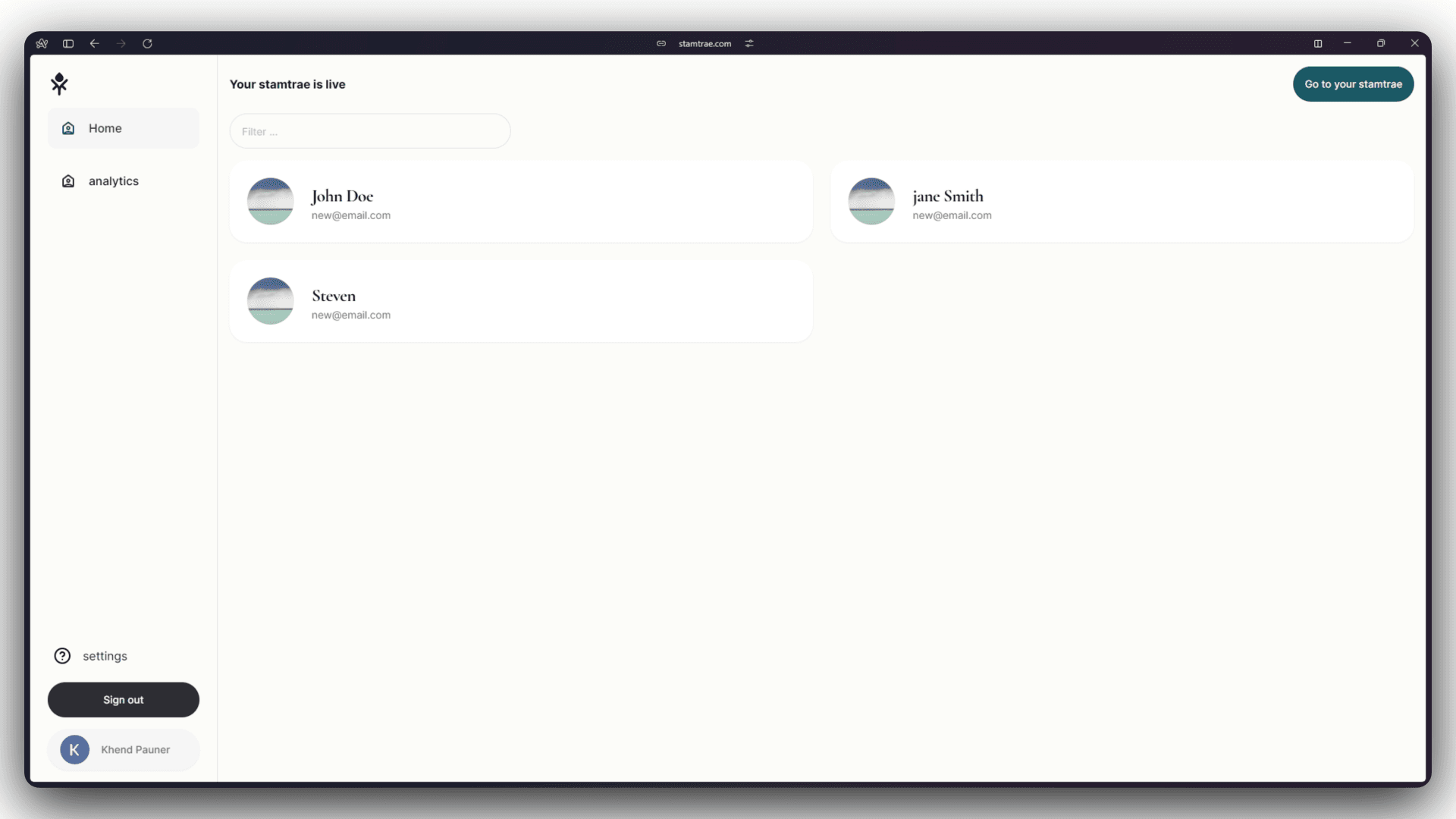The width and height of the screenshot is (1456, 819).
Task: Close the browser window
Action: (1415, 43)
